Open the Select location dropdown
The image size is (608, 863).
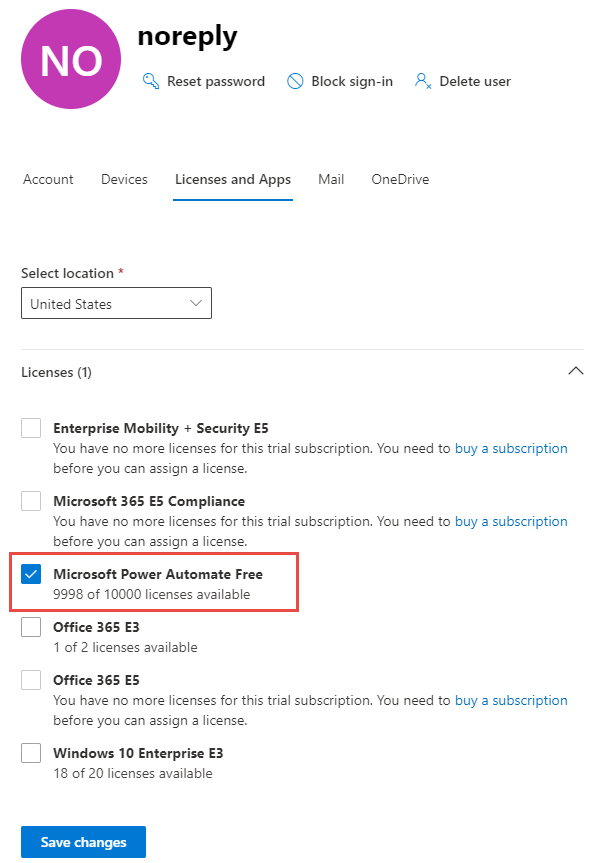(116, 304)
